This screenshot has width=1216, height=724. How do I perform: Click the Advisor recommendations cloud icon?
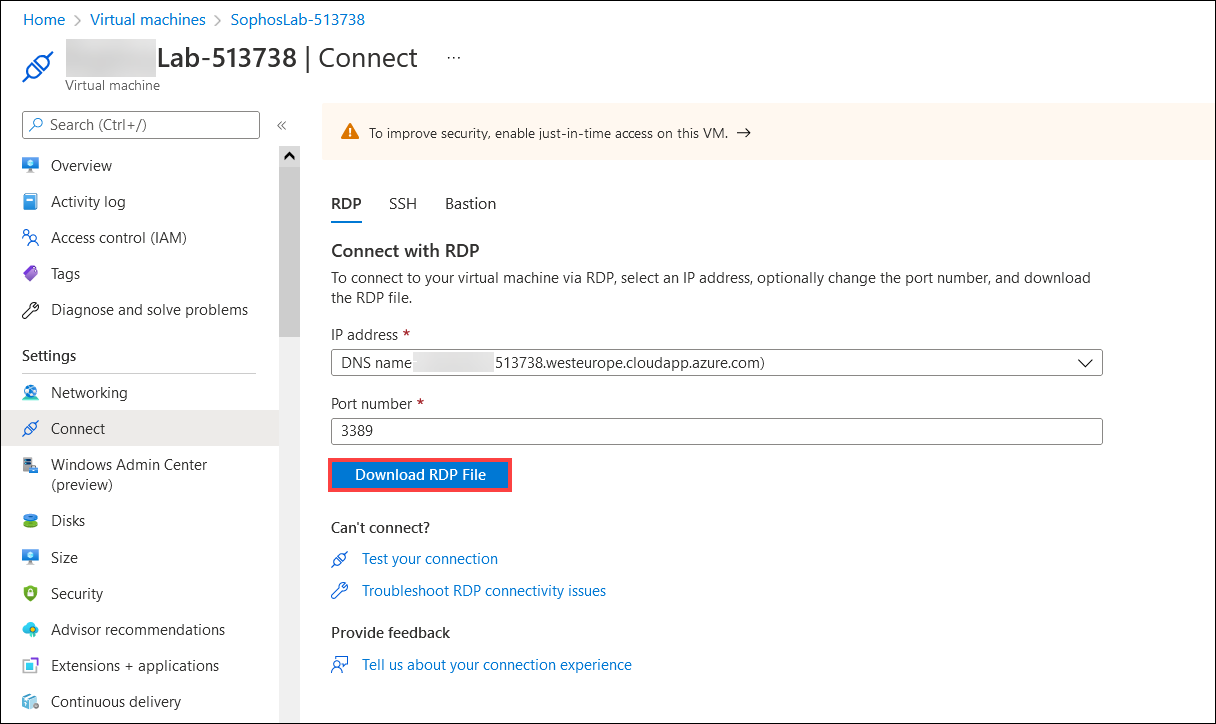pyautogui.click(x=30, y=629)
